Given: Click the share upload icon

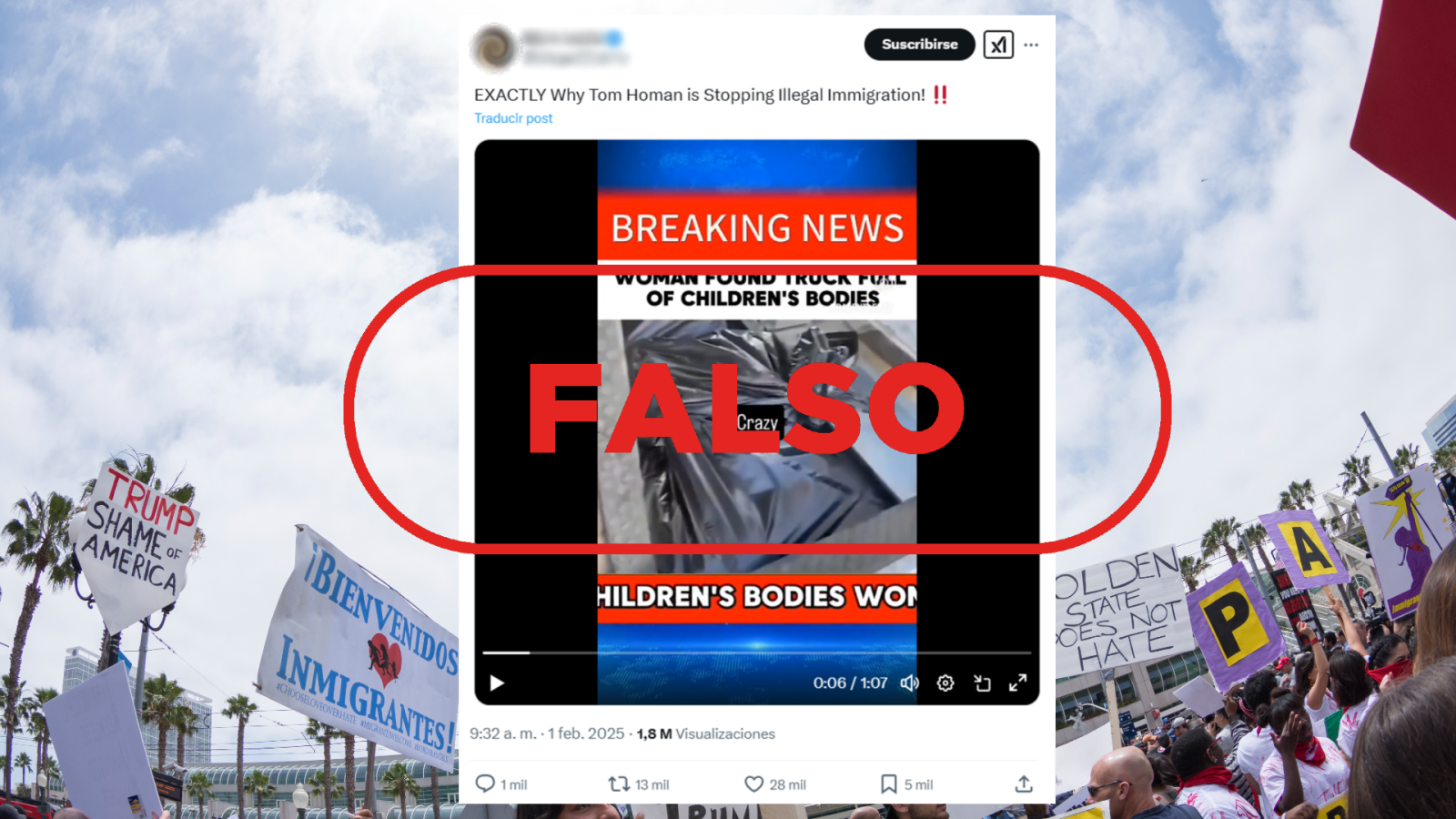Looking at the screenshot, I should (x=1024, y=784).
